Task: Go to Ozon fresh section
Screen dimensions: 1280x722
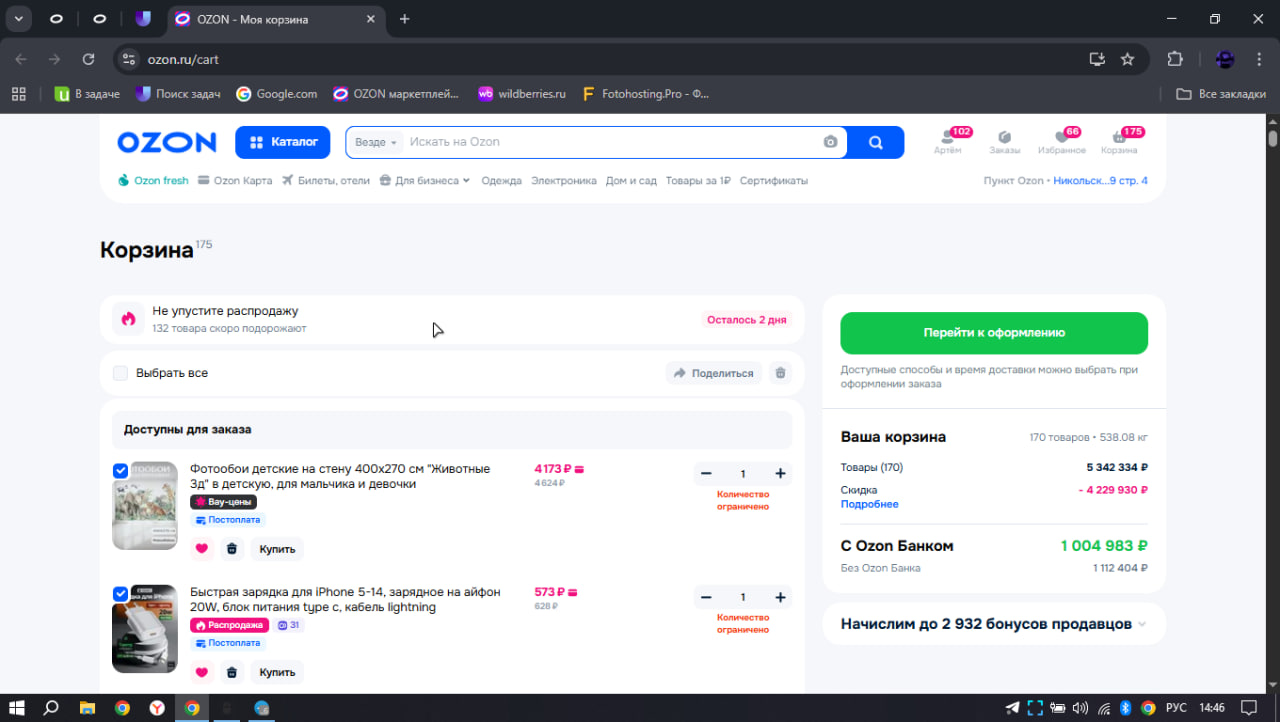Action: coord(153,181)
